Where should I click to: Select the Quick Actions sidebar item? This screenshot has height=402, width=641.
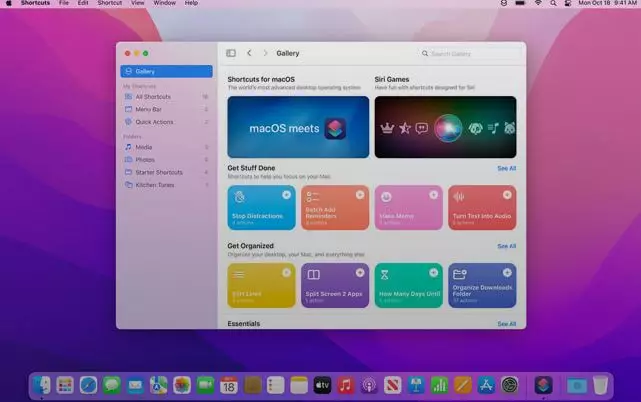pyautogui.click(x=154, y=122)
